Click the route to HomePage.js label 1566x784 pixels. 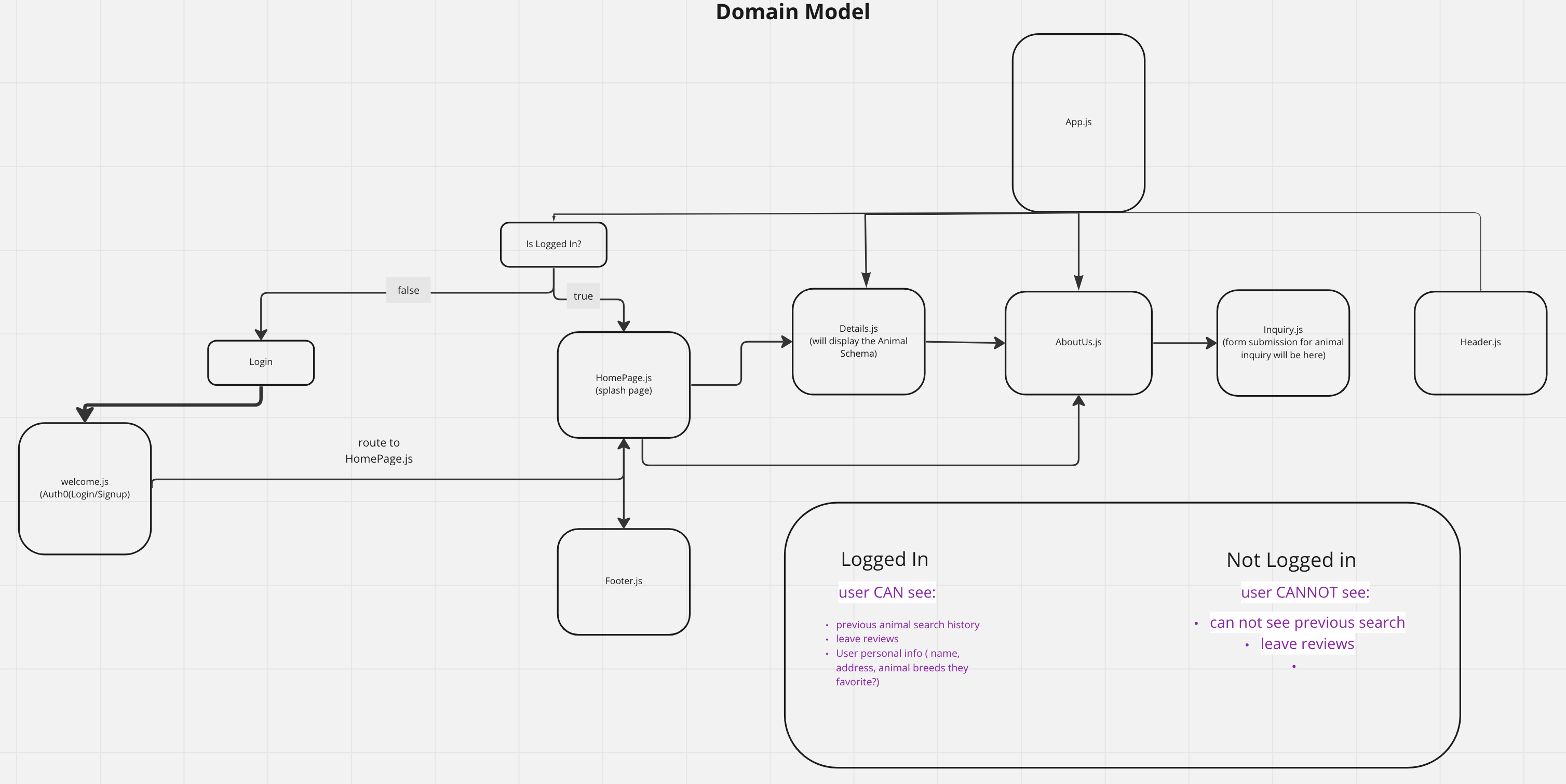(x=379, y=450)
